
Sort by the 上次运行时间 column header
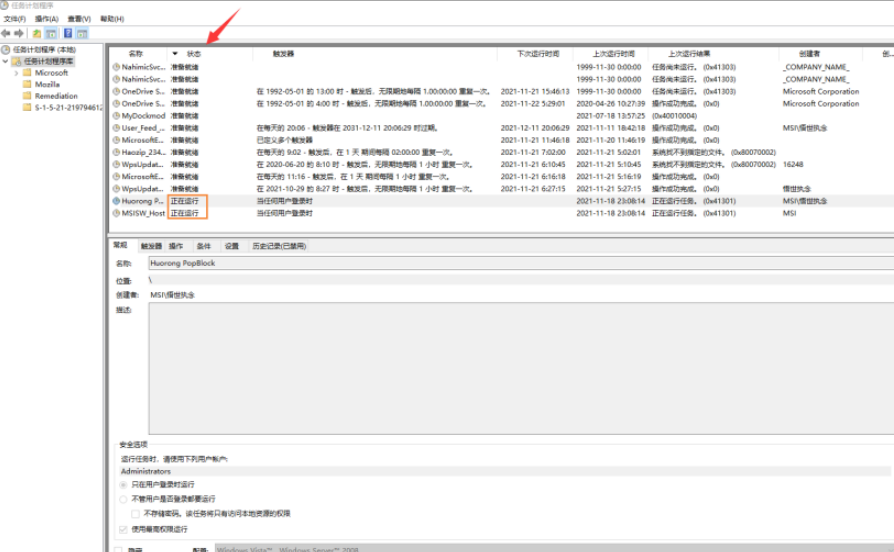(613, 54)
